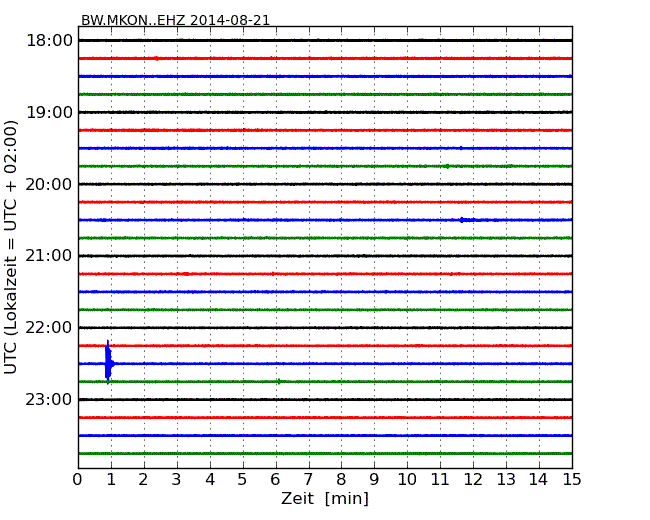Click x-axis tick label 13
Image resolution: width=650 pixels, height=520 pixels.
506,480
